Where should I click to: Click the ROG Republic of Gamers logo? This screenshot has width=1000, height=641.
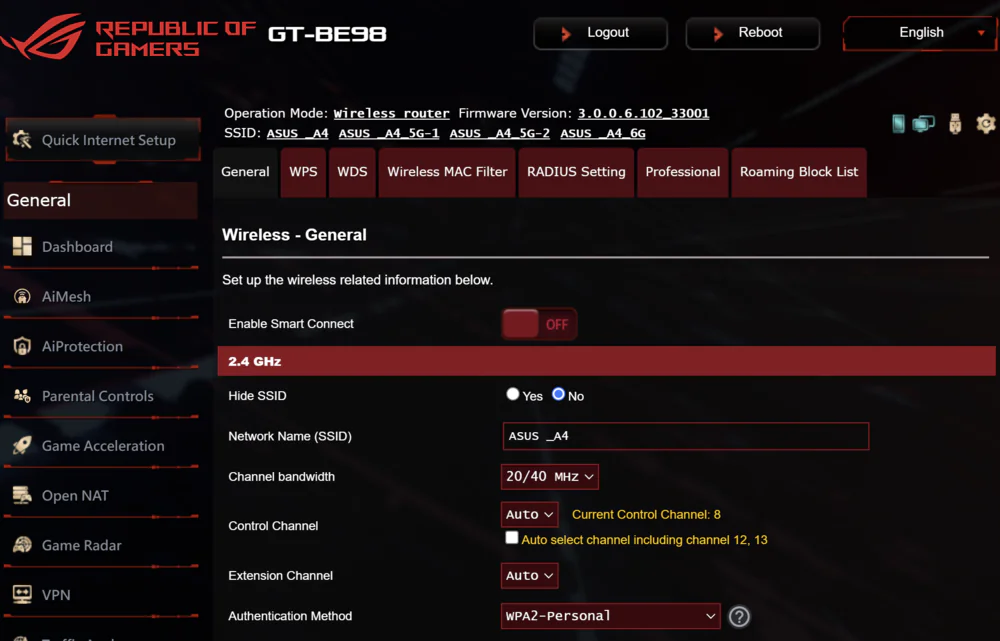[128, 36]
